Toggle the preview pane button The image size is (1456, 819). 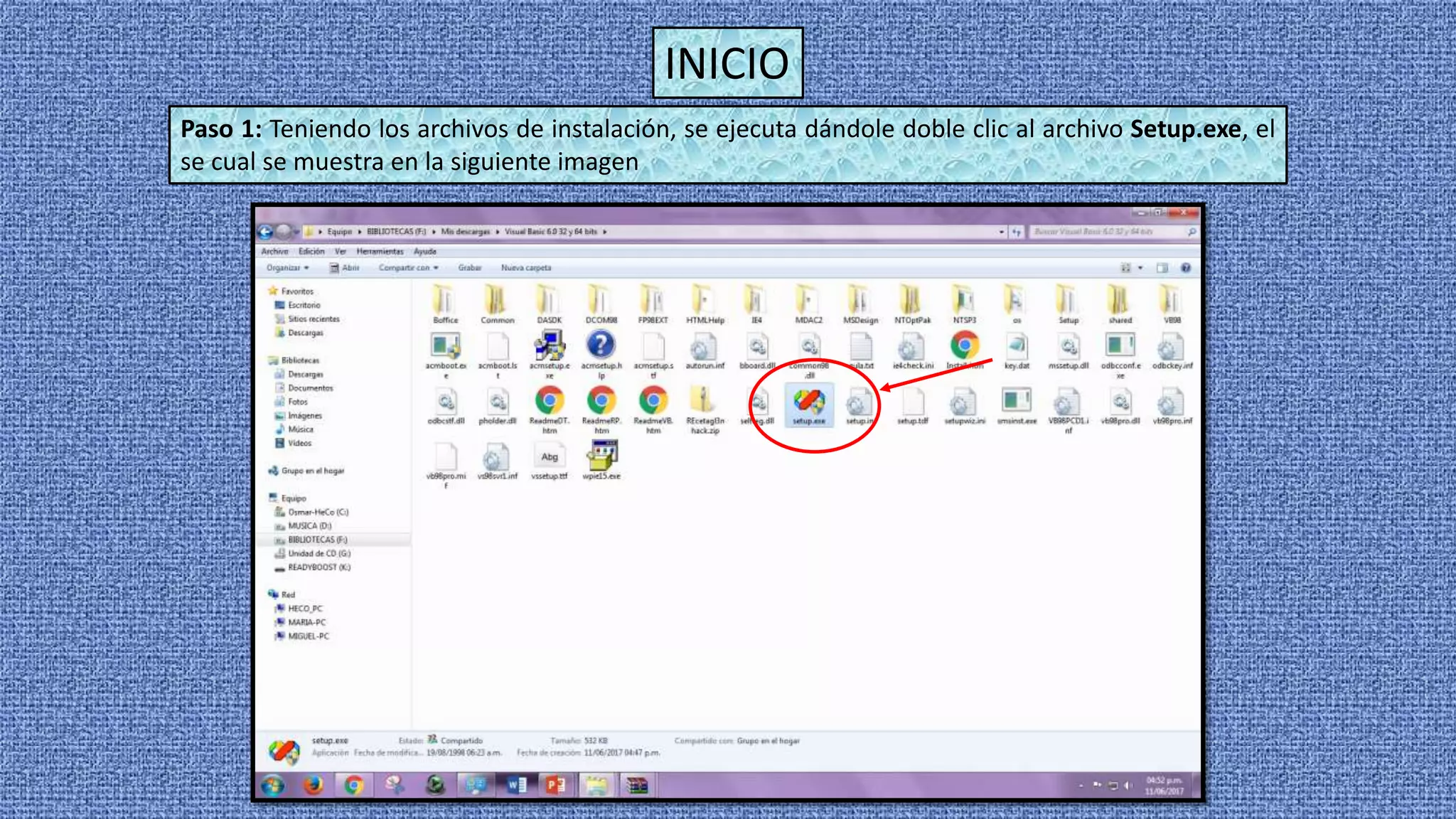[1162, 268]
